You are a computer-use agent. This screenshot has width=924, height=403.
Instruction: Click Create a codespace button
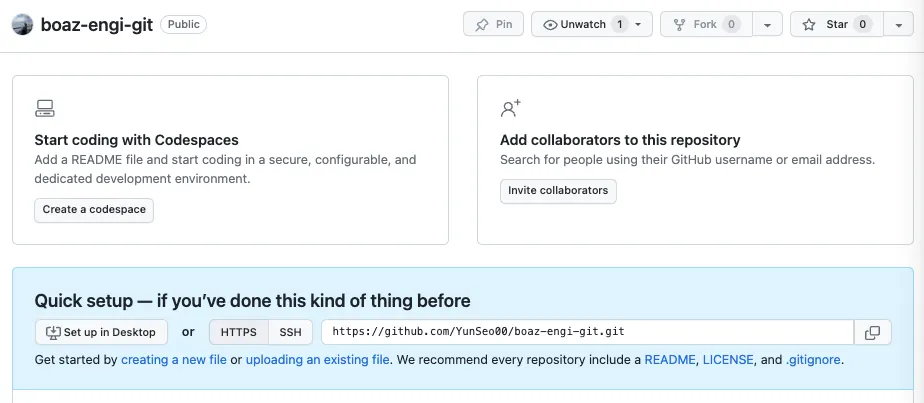94,210
